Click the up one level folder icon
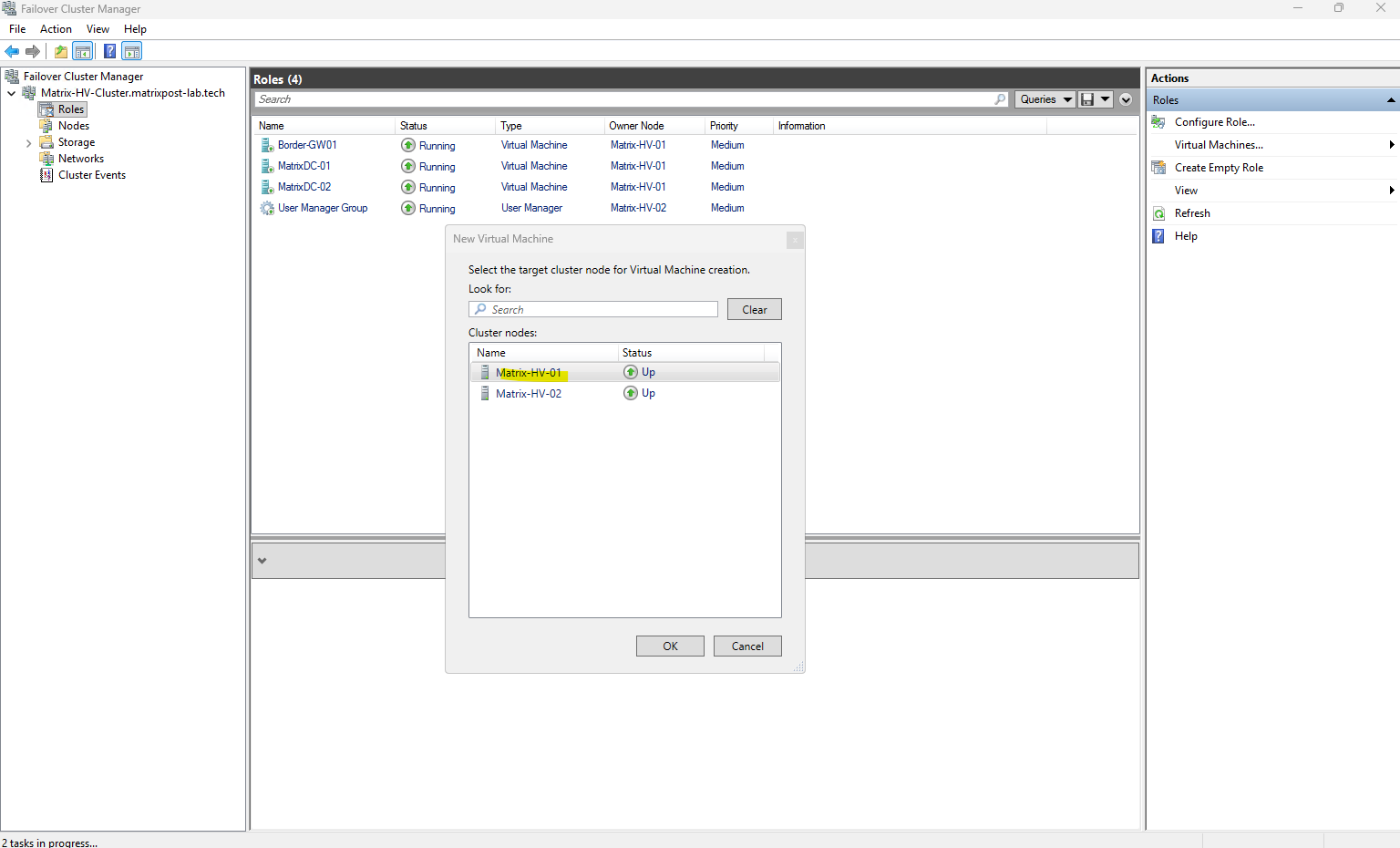This screenshot has height=848, width=1400. pos(61,51)
